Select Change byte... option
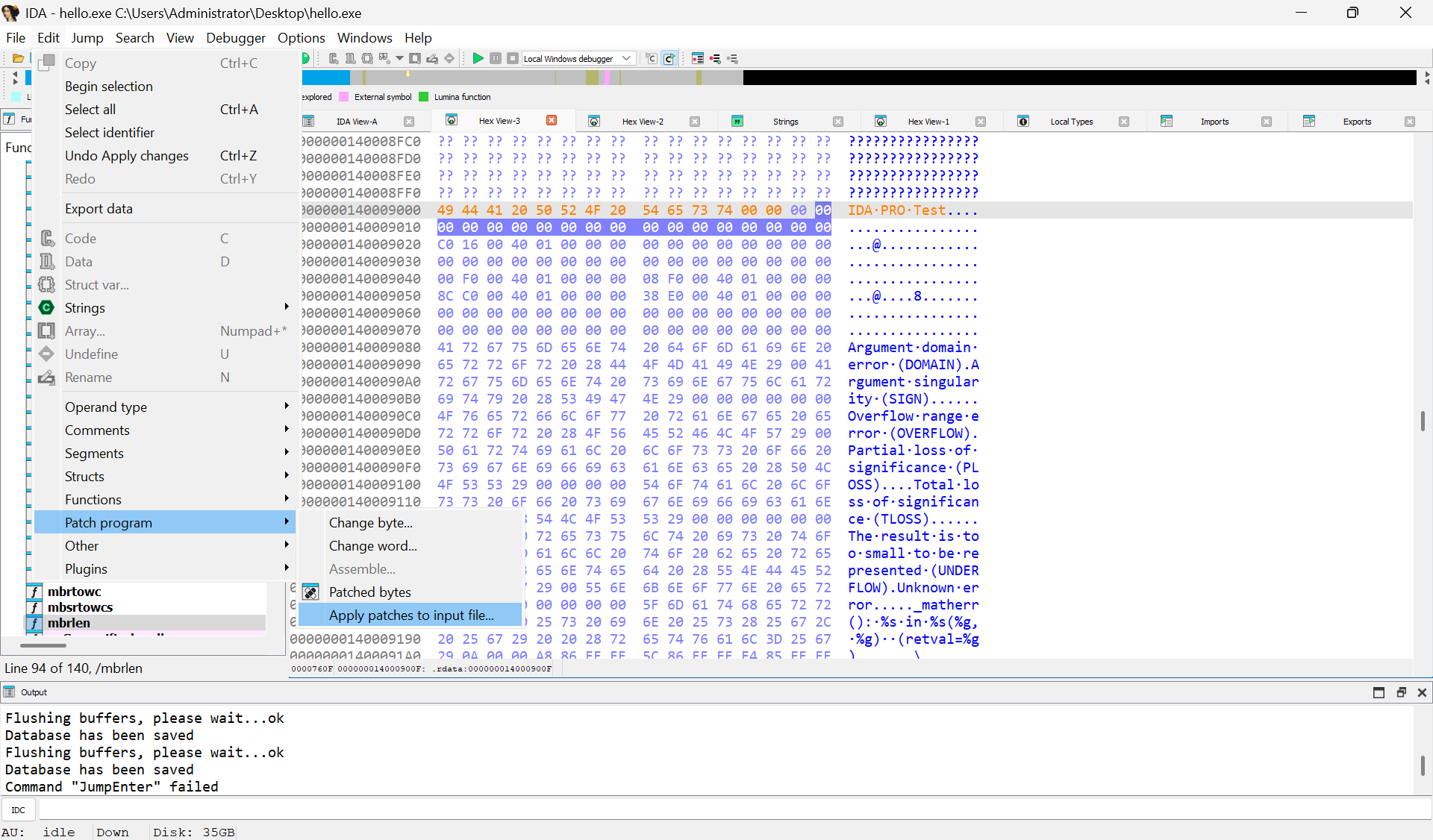The image size is (1433, 840). [370, 522]
